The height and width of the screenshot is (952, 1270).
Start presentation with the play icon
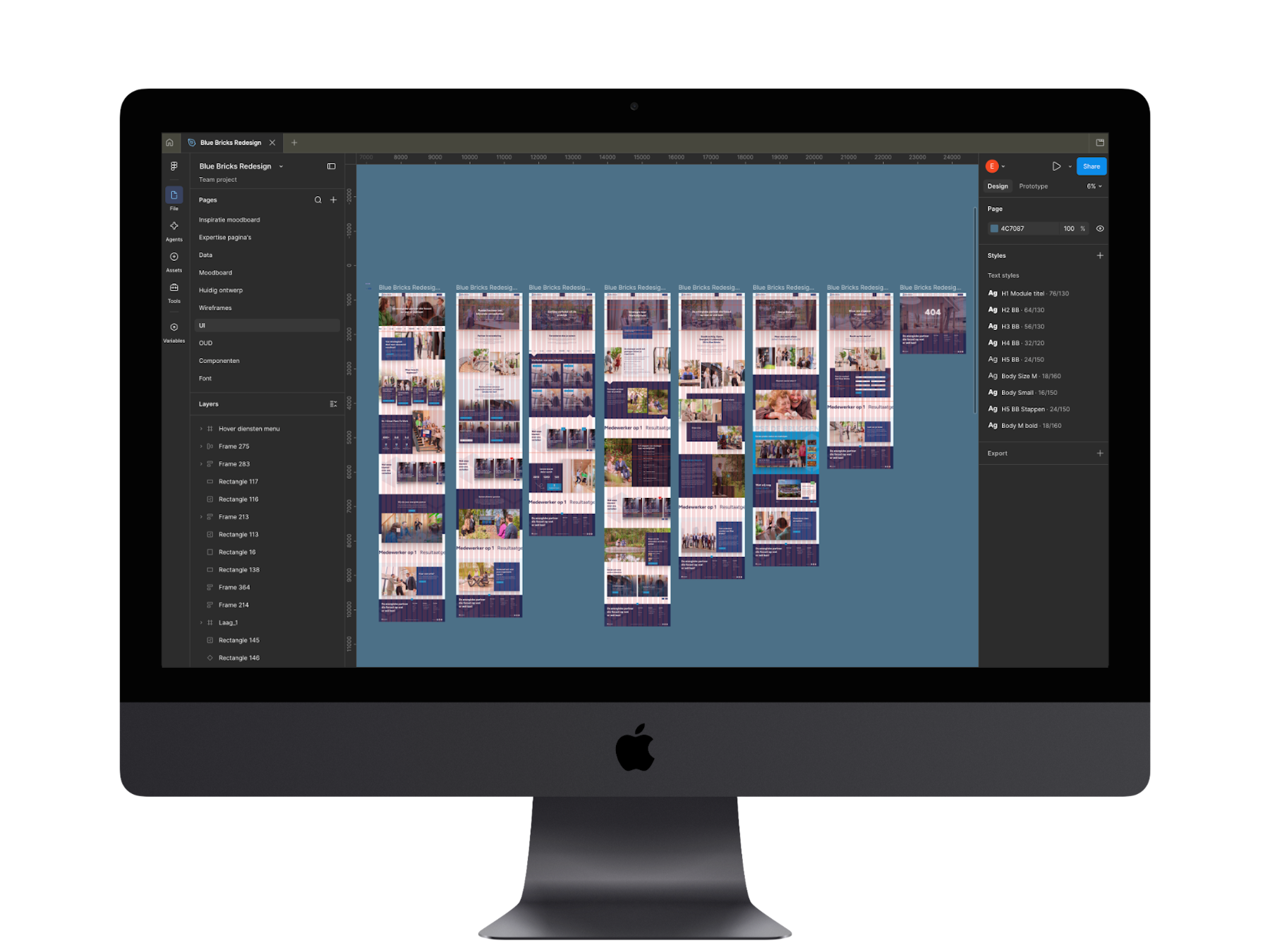point(1056,166)
